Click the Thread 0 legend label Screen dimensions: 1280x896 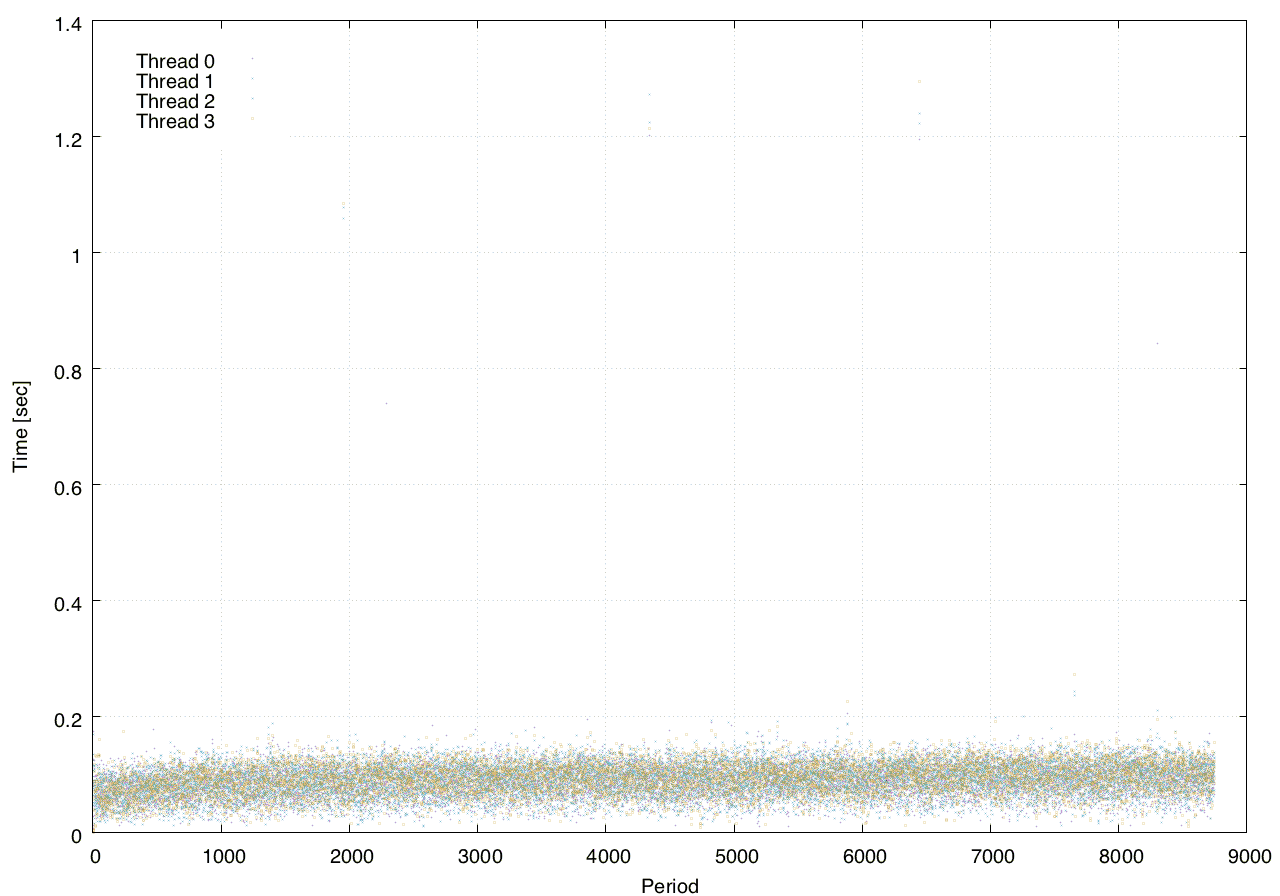(x=176, y=62)
